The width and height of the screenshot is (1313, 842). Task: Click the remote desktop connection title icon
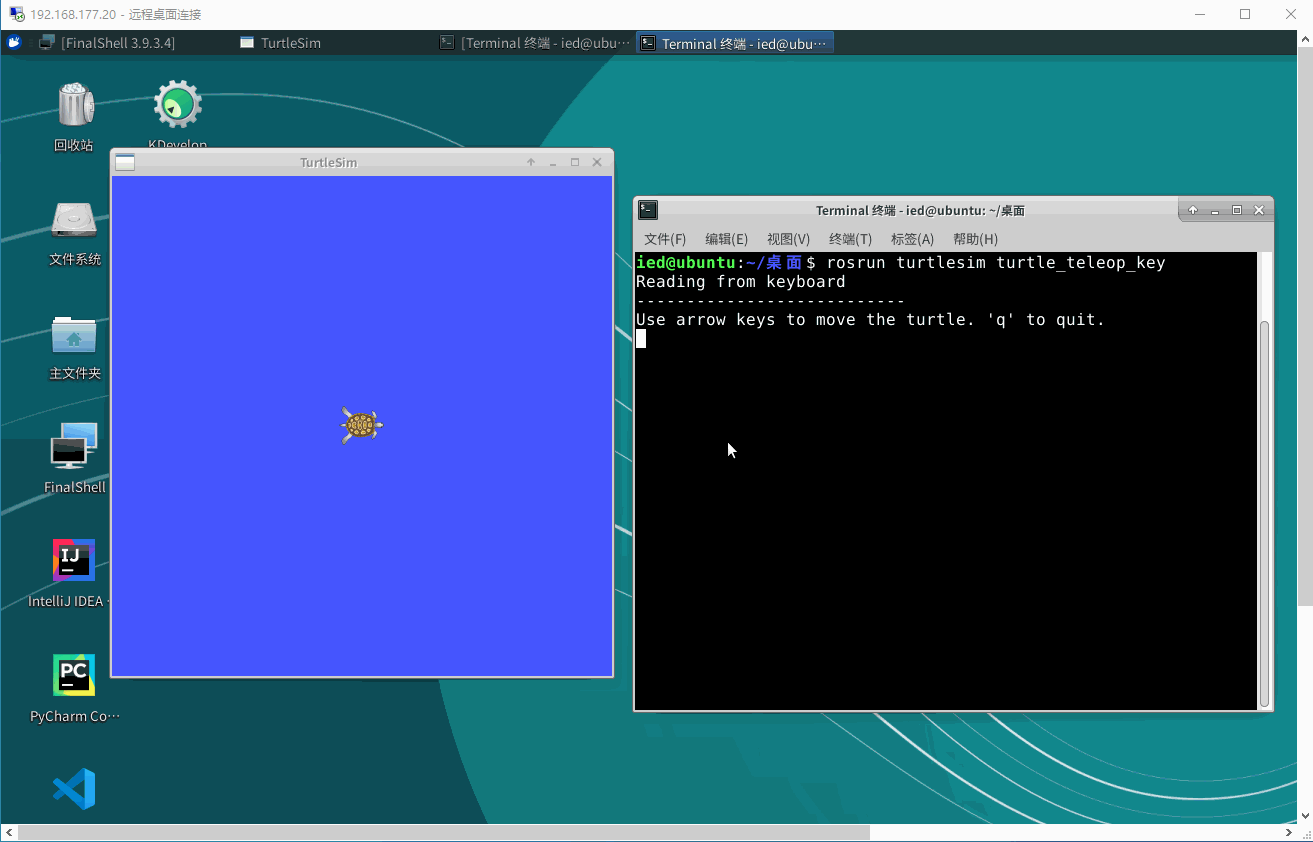click(x=17, y=14)
